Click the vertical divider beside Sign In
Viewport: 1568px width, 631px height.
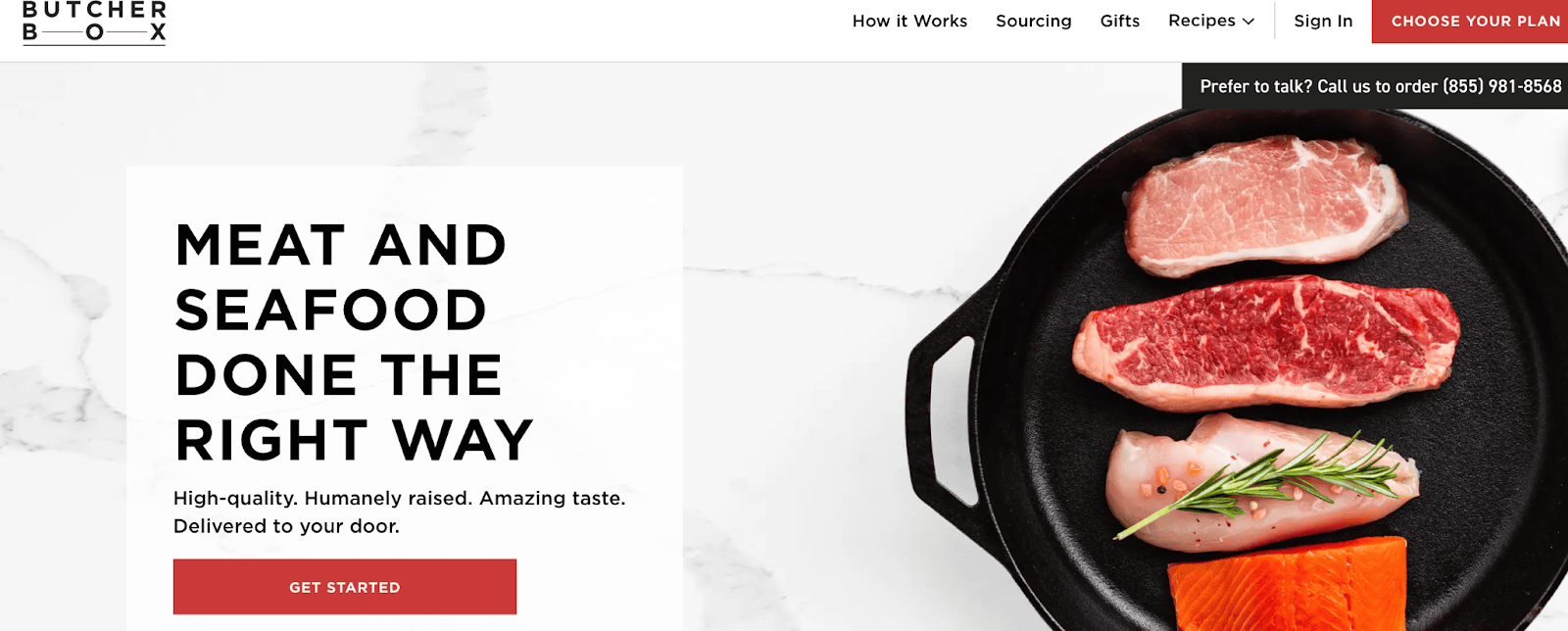point(1274,21)
